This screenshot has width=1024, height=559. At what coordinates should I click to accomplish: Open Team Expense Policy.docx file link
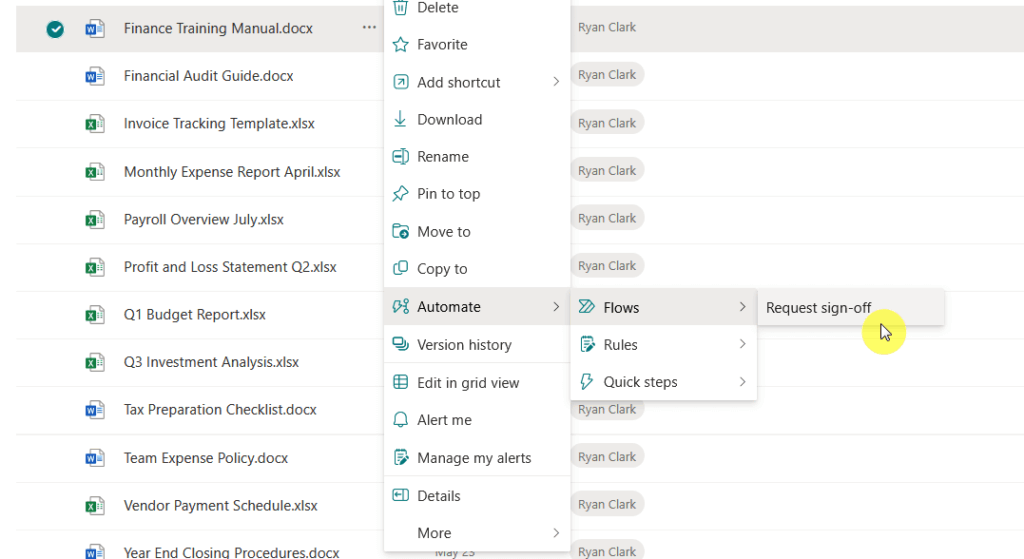pyautogui.click(x=206, y=458)
